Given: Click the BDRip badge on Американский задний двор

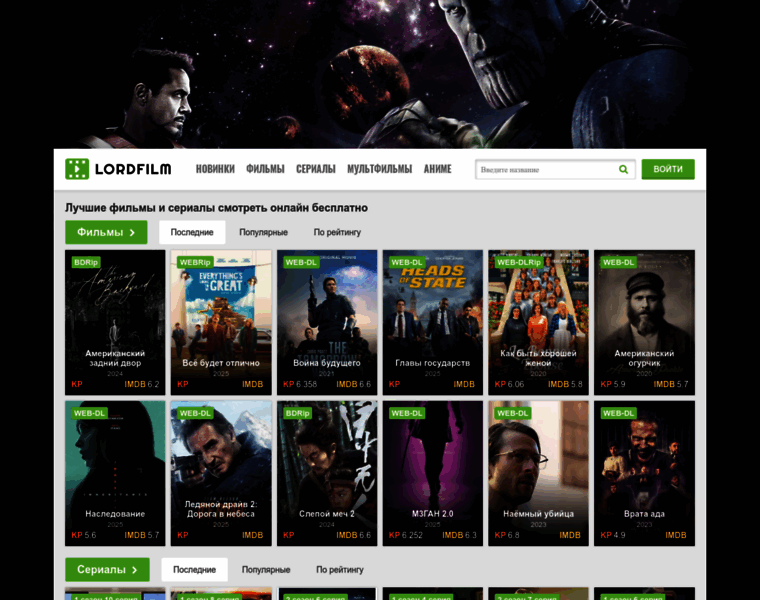Looking at the screenshot, I should [x=86, y=262].
